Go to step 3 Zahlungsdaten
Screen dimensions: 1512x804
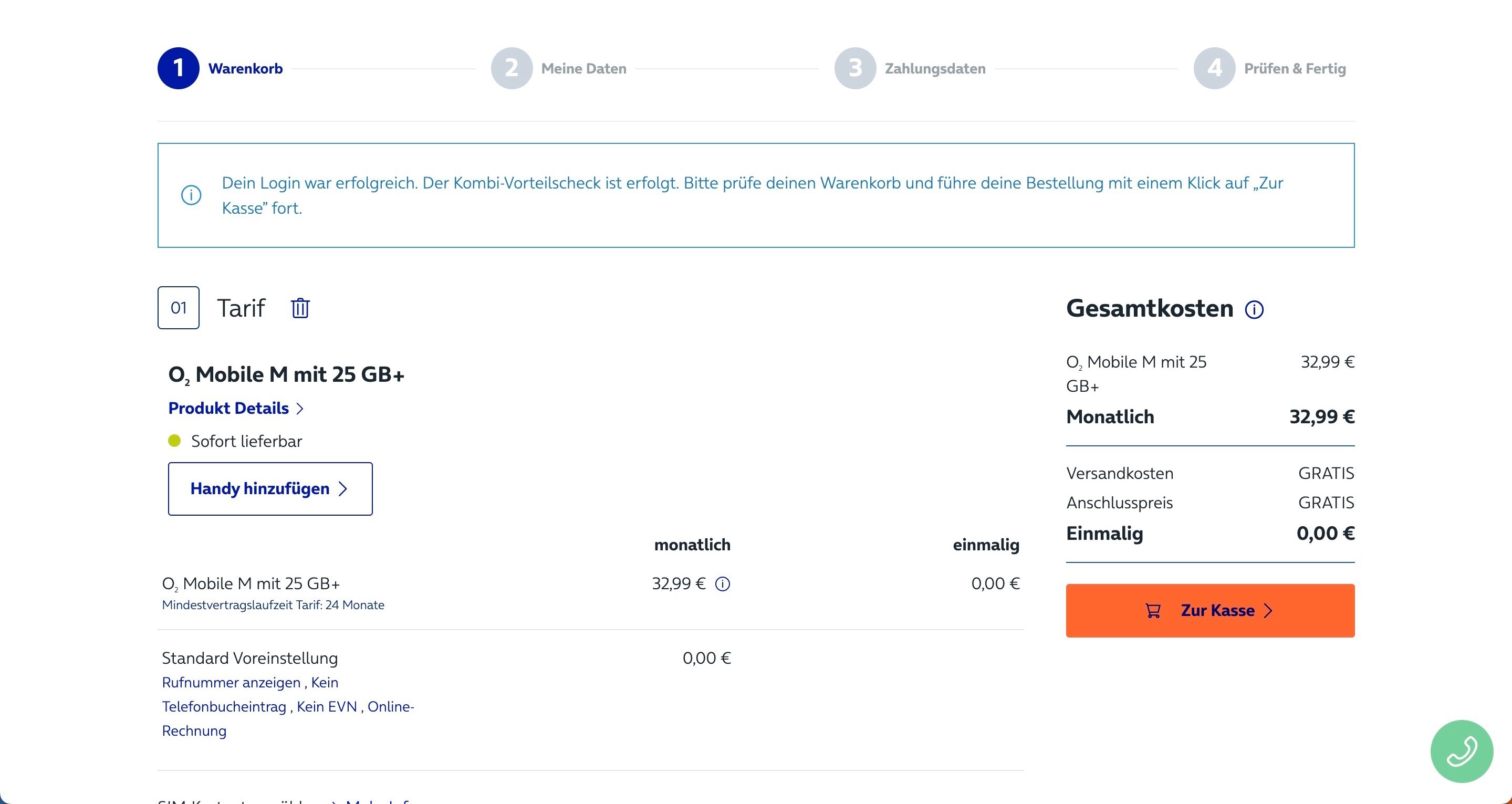910,68
